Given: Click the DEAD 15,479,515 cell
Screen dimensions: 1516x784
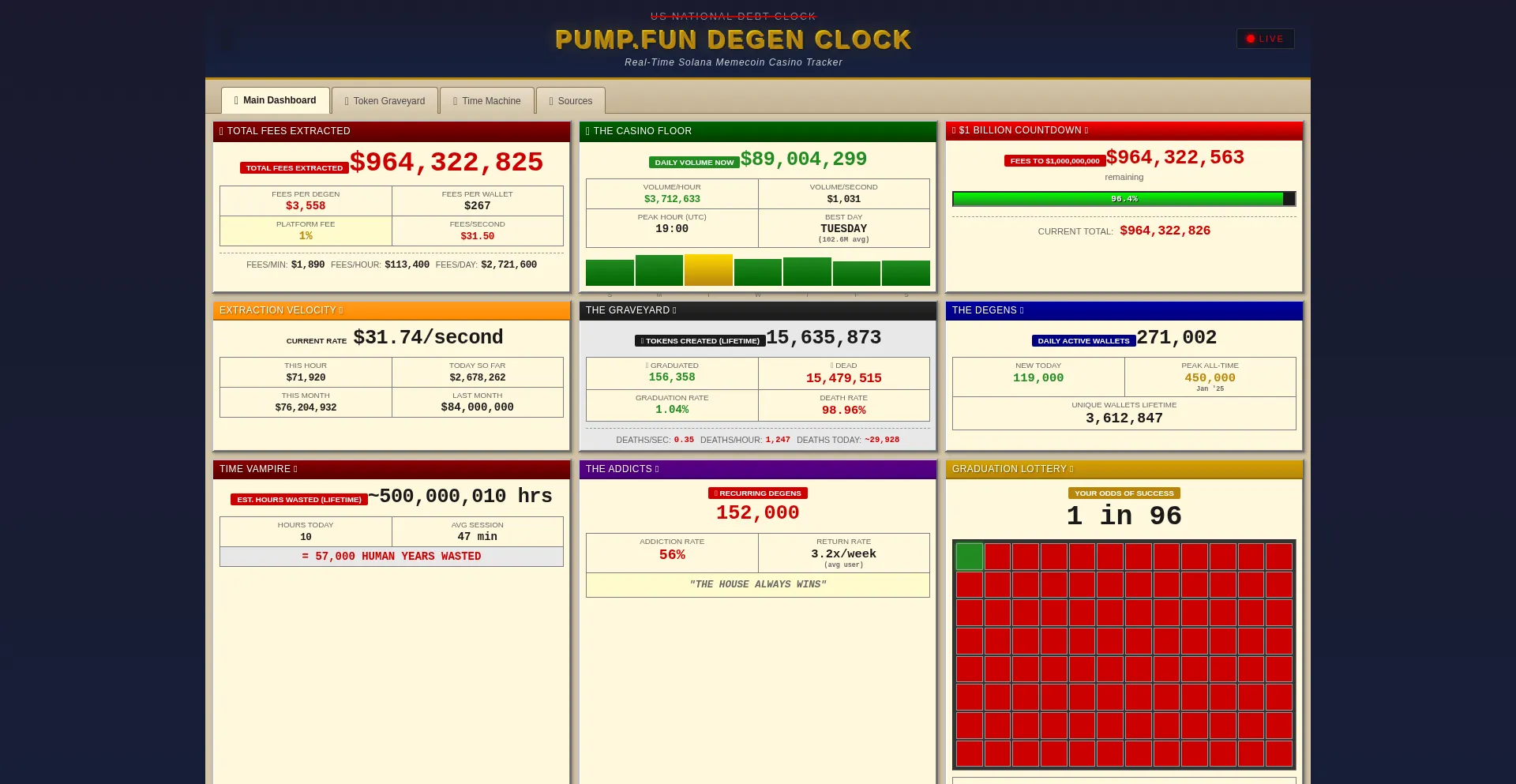Looking at the screenshot, I should (x=844, y=373).
